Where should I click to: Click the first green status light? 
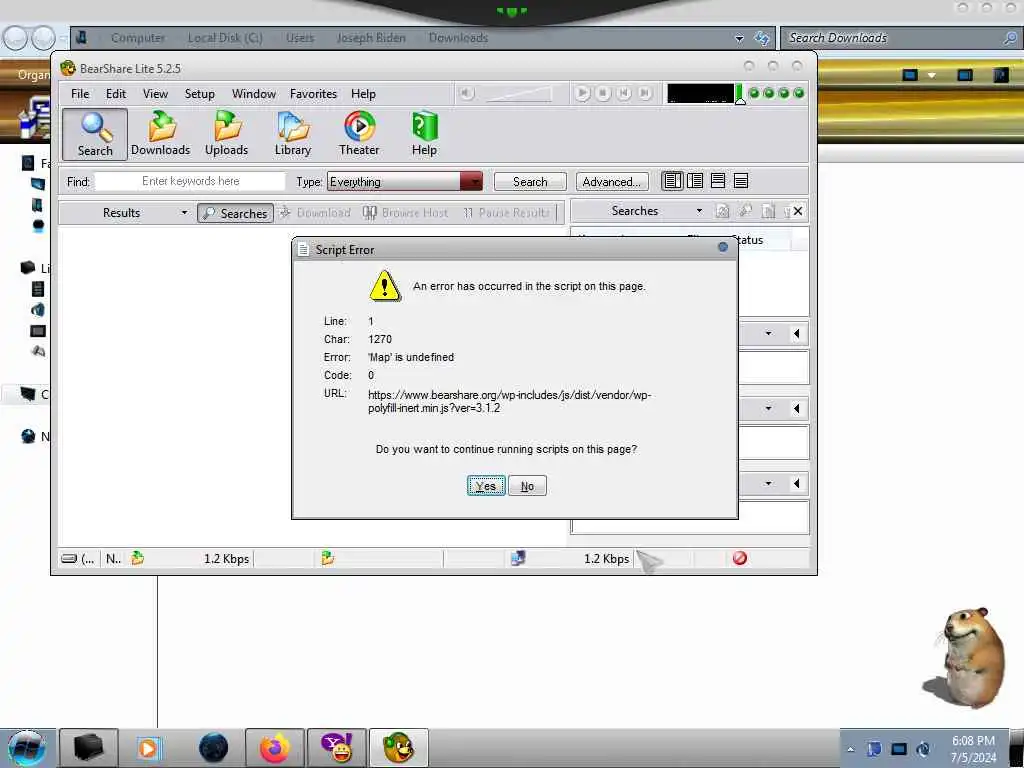coord(754,93)
